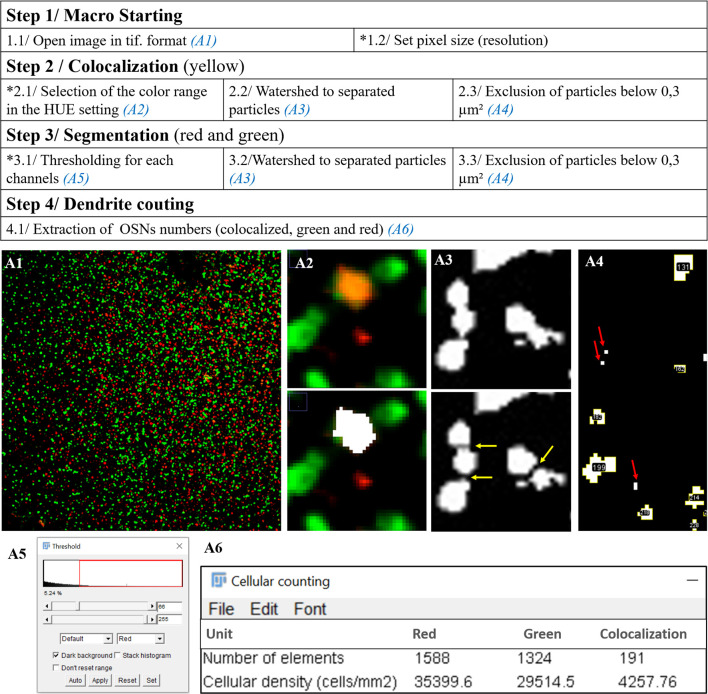The width and height of the screenshot is (708, 694).
Task: Click the minimum threshold slider thumb
Action: pos(78,606)
